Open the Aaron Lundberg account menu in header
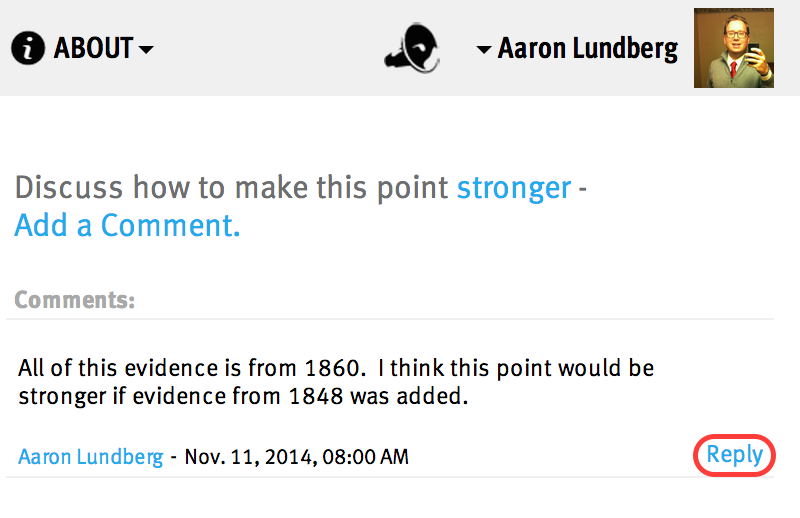 tap(588, 49)
